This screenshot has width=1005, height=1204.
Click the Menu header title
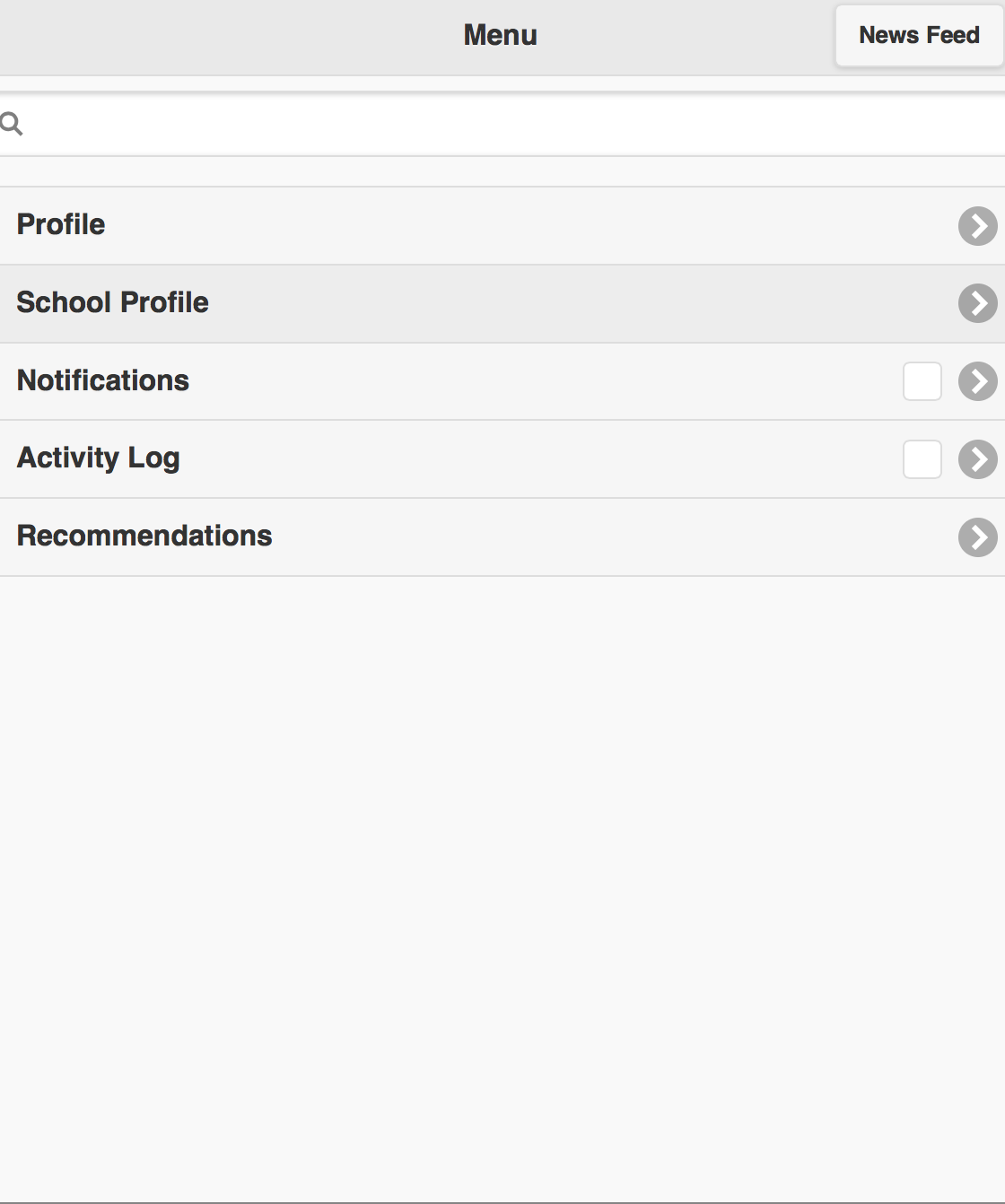500,35
